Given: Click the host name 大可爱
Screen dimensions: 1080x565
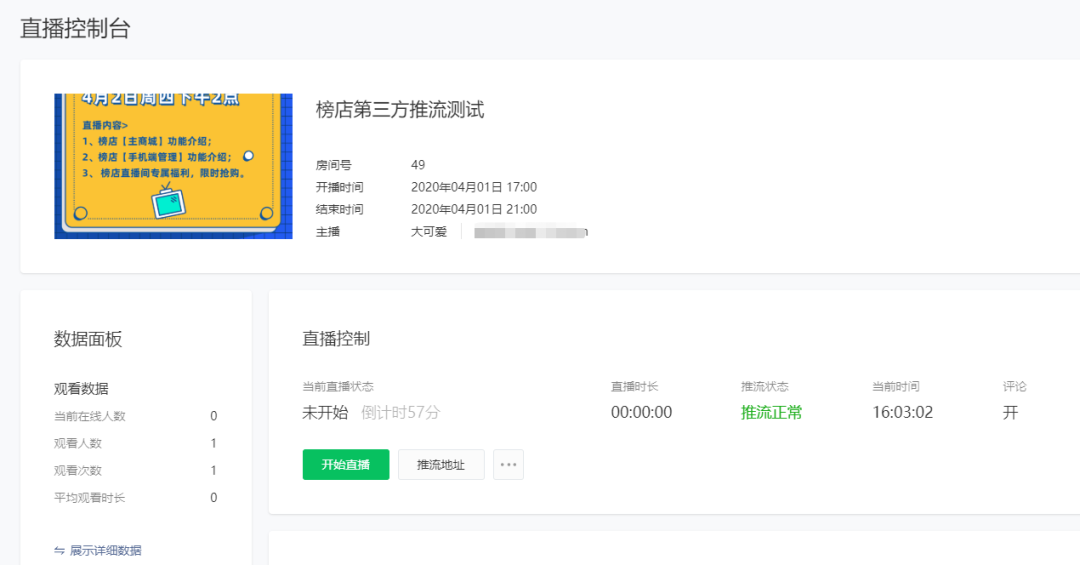Looking at the screenshot, I should pyautogui.click(x=429, y=232).
